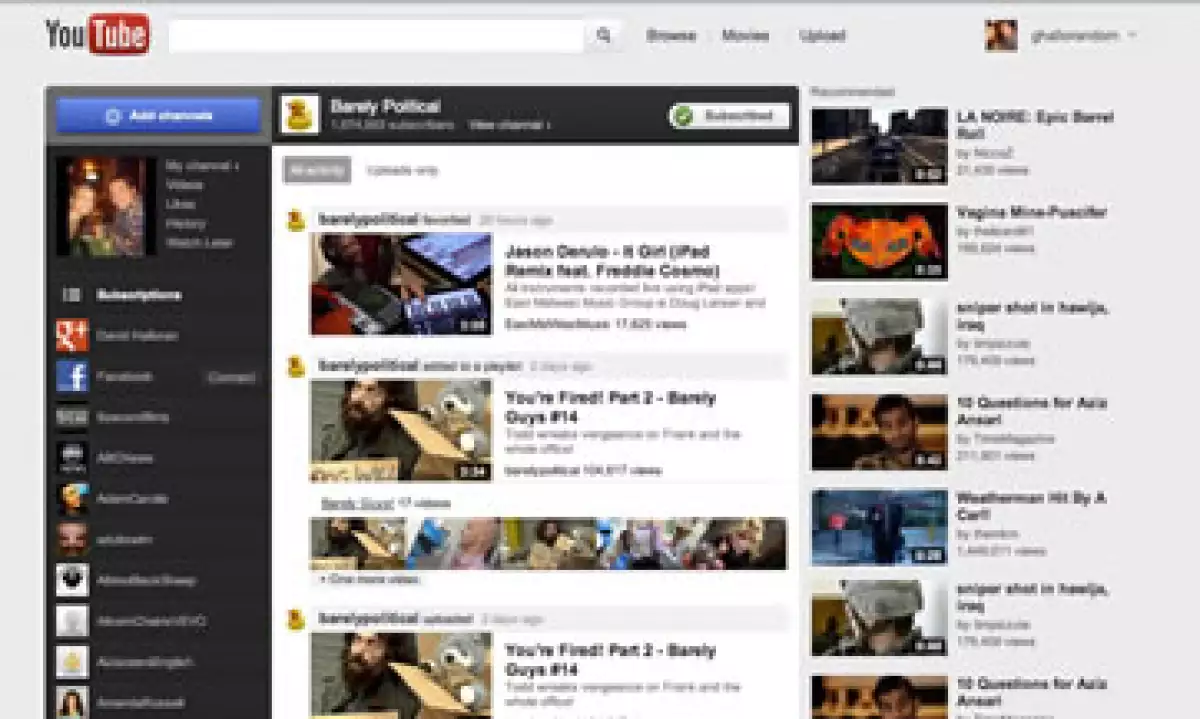Select the All activity filter
1200x719 pixels.
pos(317,170)
